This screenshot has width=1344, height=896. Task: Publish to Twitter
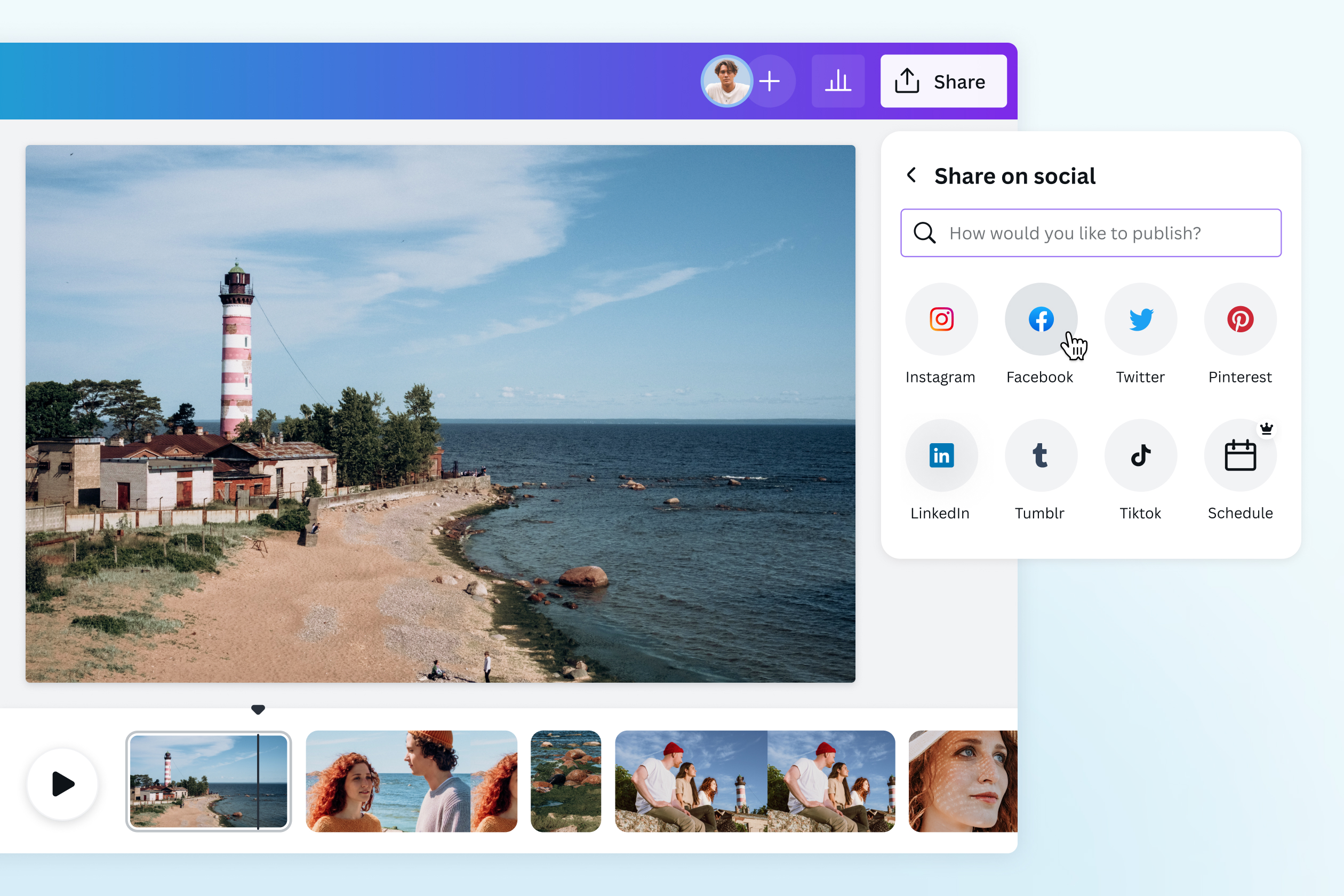tap(1140, 319)
